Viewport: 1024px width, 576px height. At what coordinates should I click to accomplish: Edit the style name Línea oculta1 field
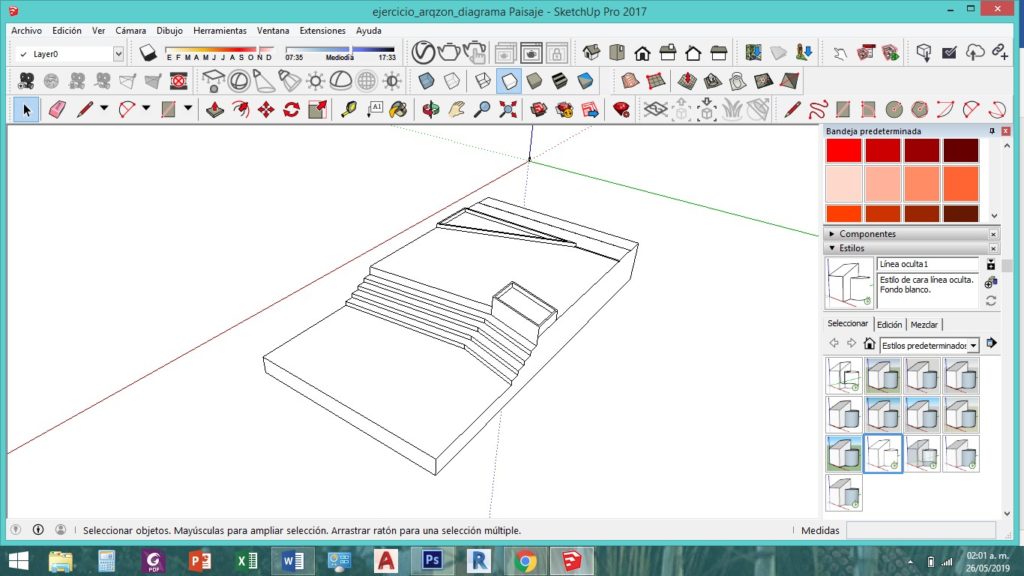coord(927,264)
